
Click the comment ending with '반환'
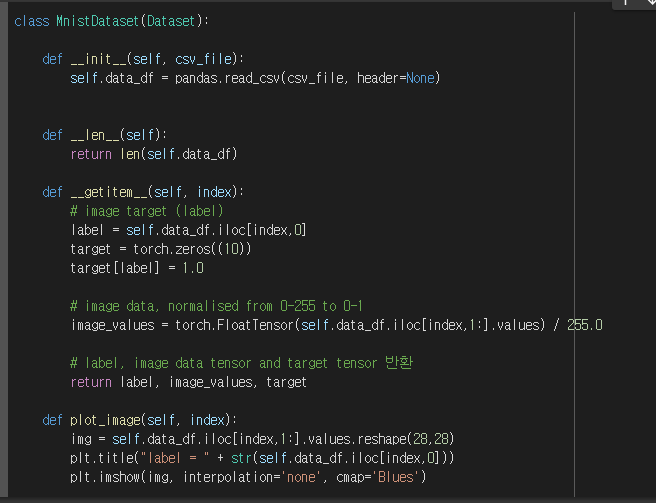tap(241, 363)
